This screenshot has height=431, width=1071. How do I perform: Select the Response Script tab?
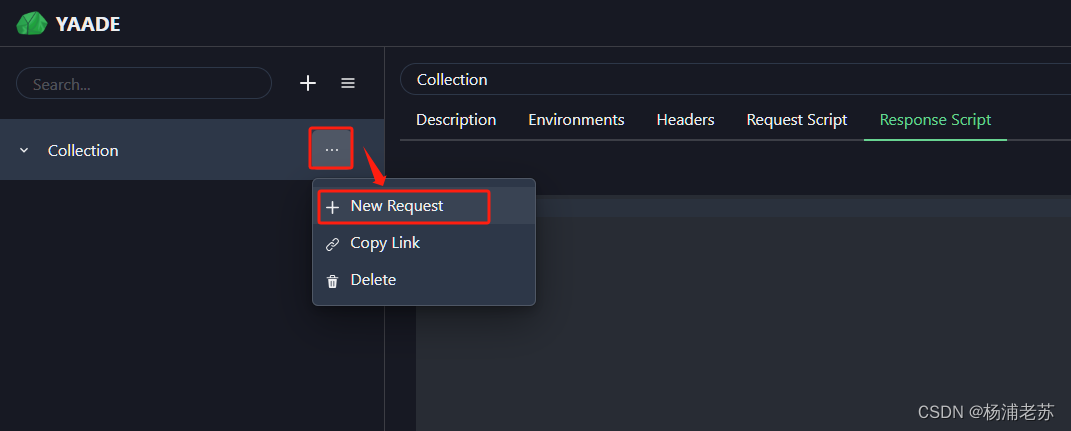[936, 120]
